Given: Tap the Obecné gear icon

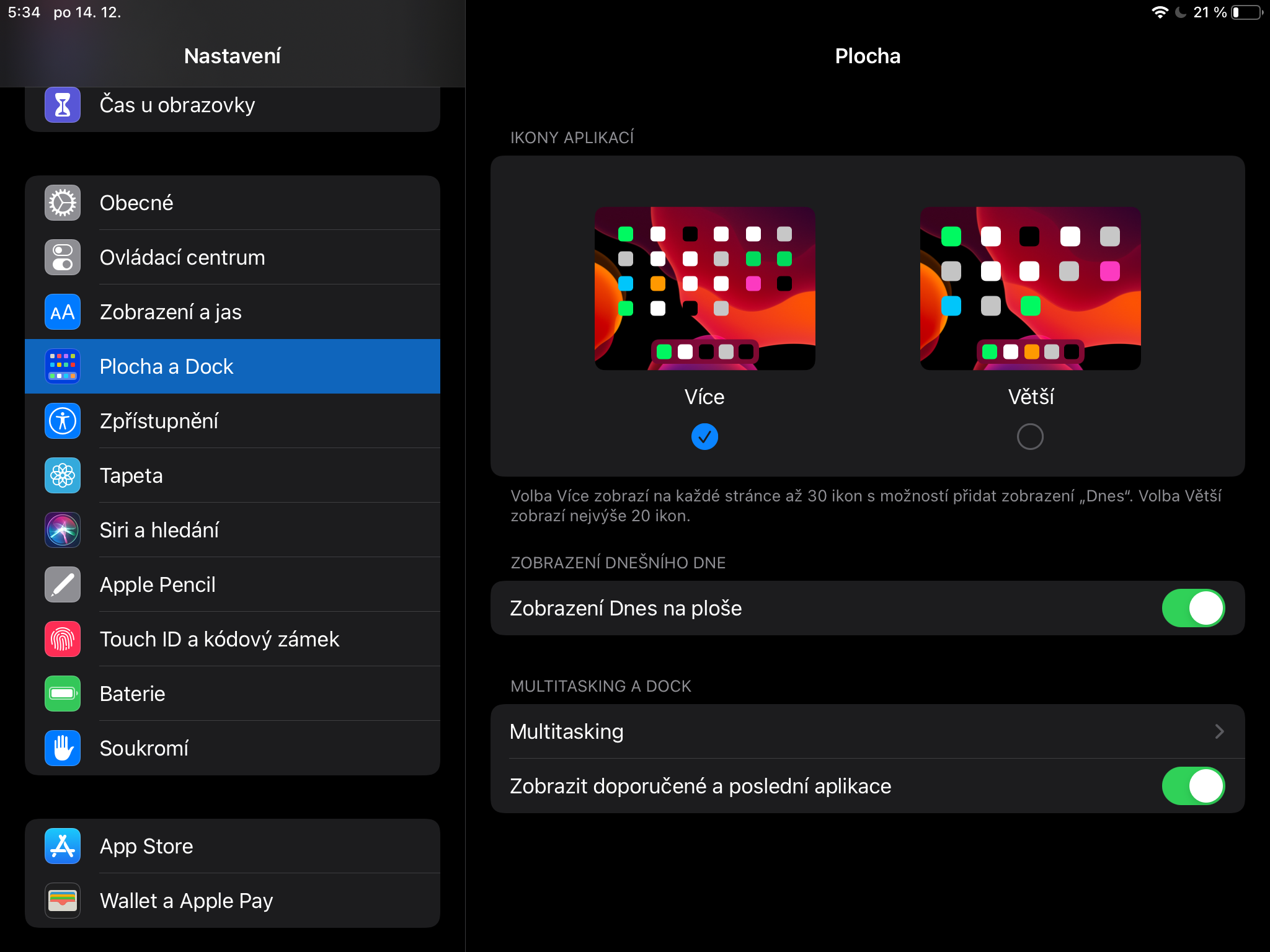Looking at the screenshot, I should click(x=62, y=203).
